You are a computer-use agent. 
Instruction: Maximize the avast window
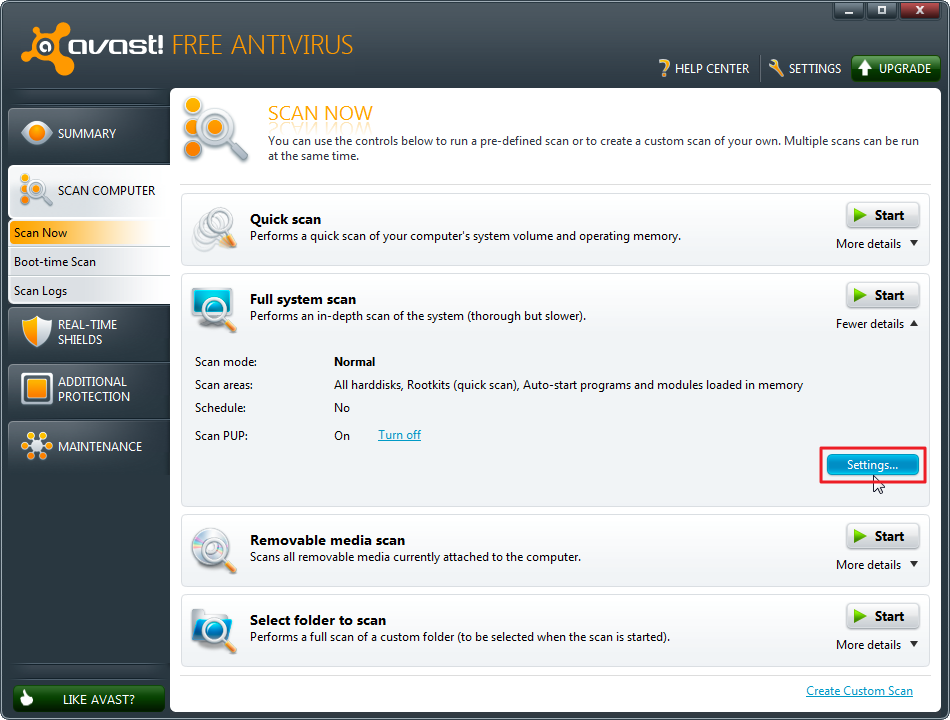[882, 11]
